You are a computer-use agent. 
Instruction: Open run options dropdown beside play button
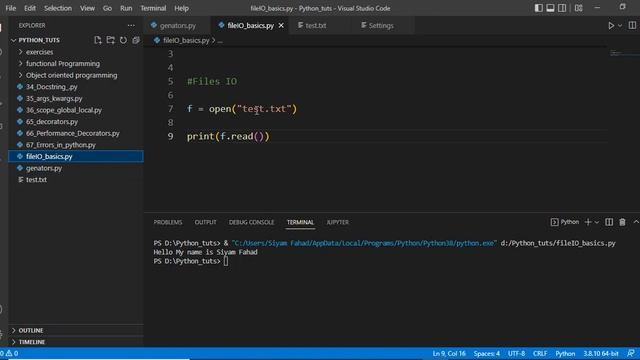(x=620, y=25)
